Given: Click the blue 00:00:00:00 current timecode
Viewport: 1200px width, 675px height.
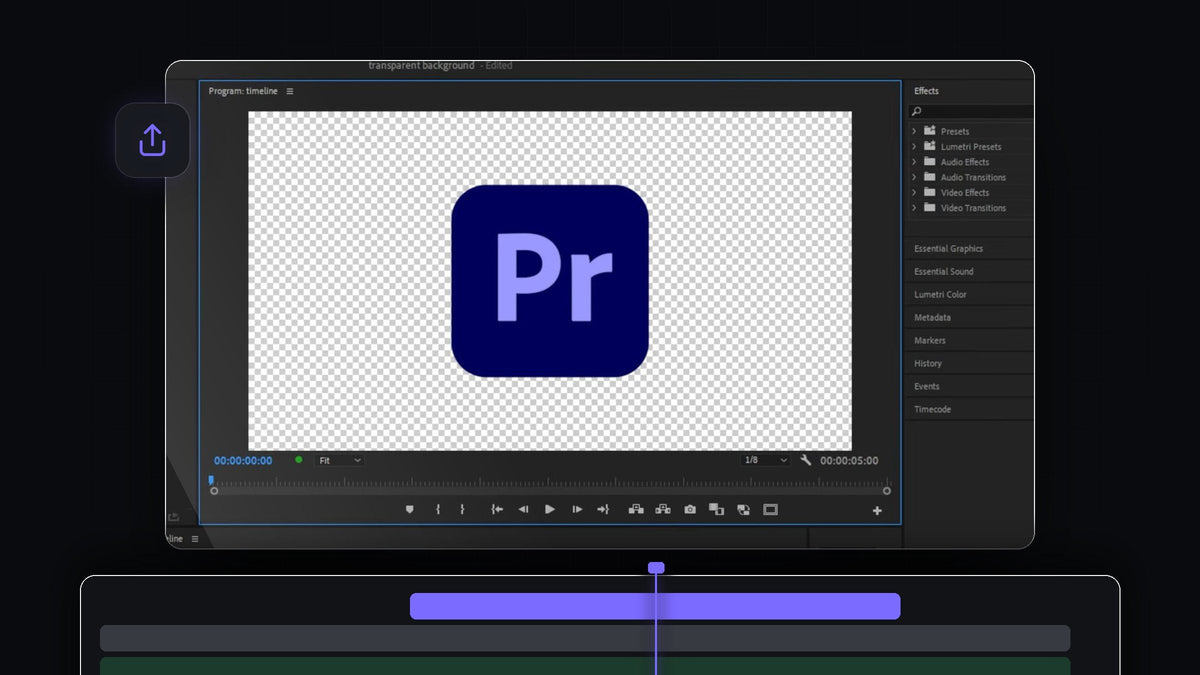Looking at the screenshot, I should pos(243,461).
